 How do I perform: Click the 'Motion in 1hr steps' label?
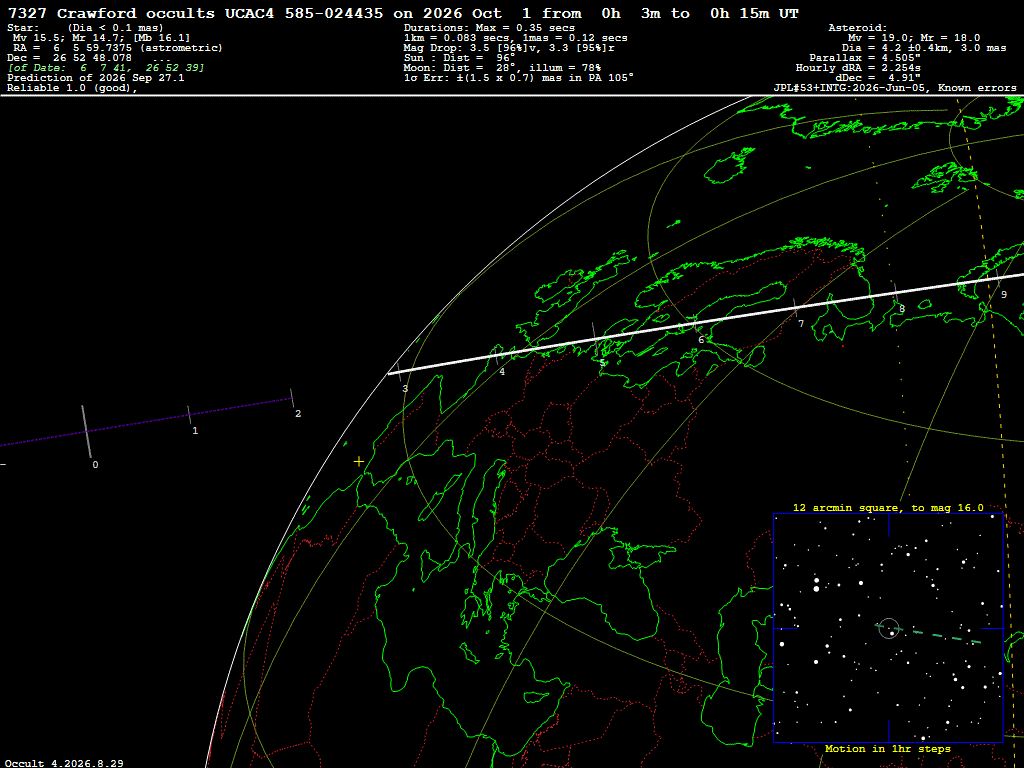888,749
